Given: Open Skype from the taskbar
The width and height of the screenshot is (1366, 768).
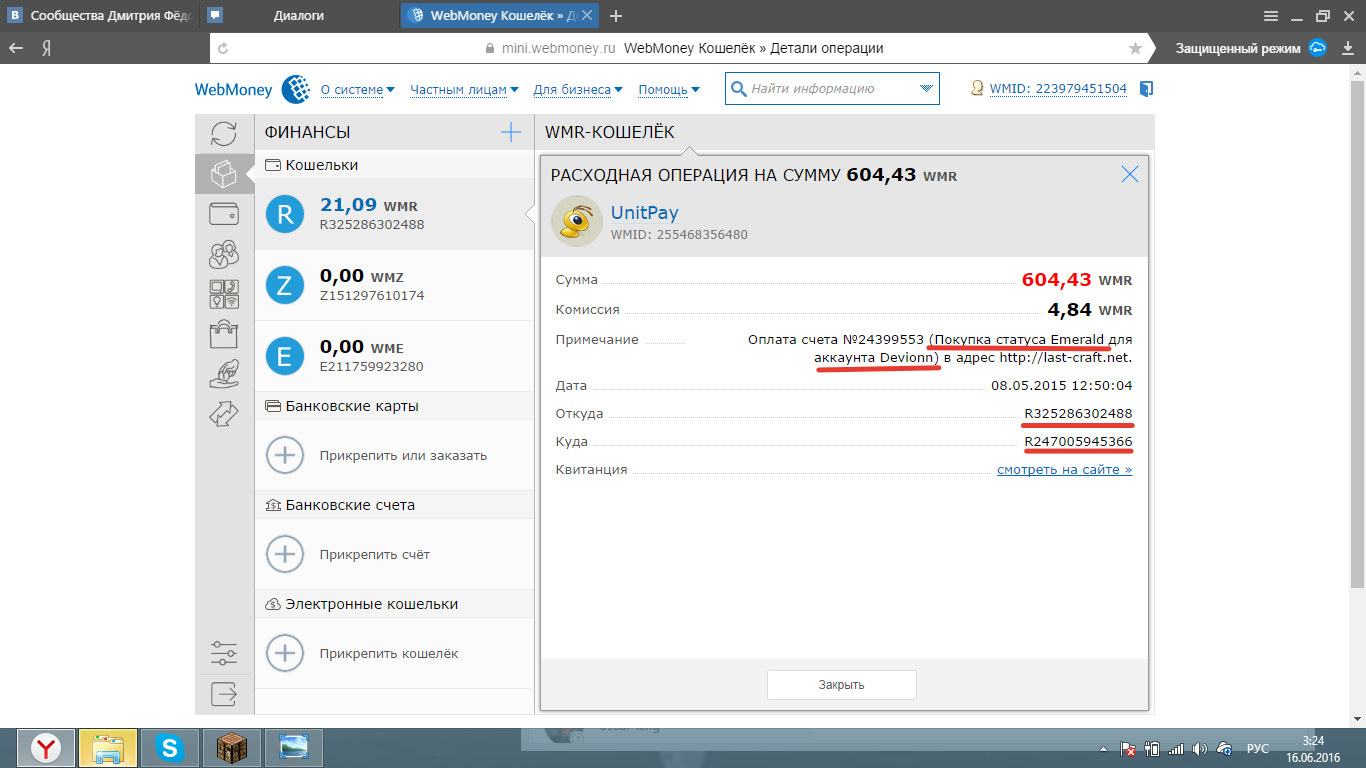Looking at the screenshot, I should click(170, 748).
